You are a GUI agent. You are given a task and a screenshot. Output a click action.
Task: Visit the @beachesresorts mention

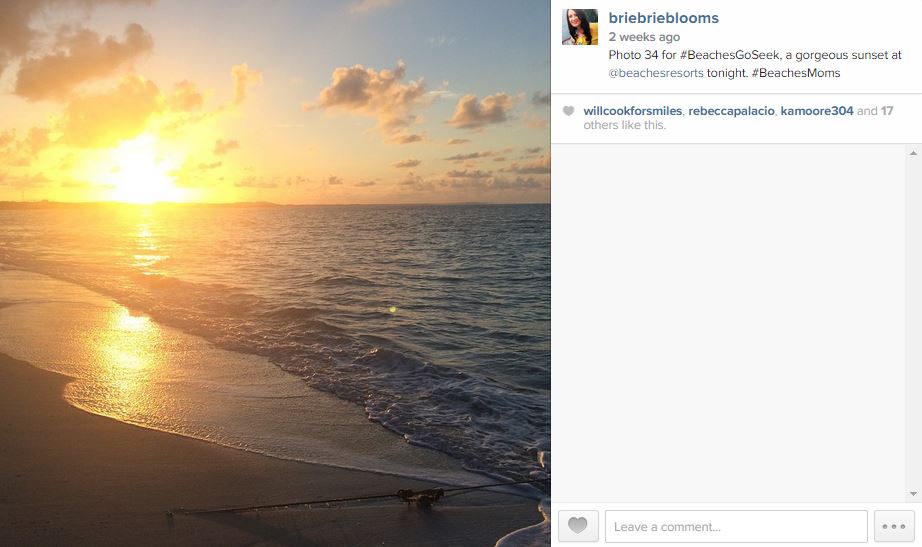point(656,73)
